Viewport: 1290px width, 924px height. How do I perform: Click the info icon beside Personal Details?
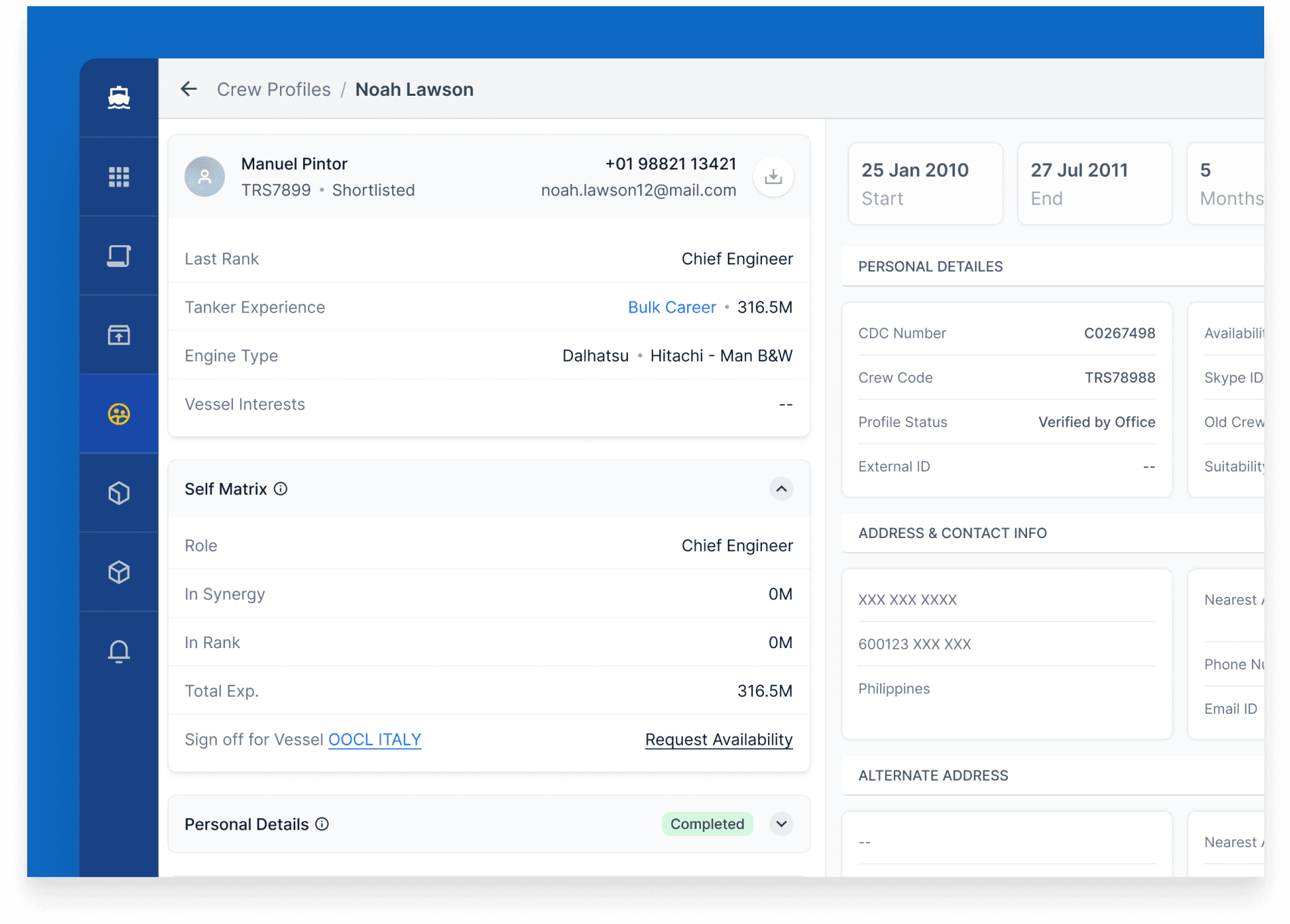322,824
